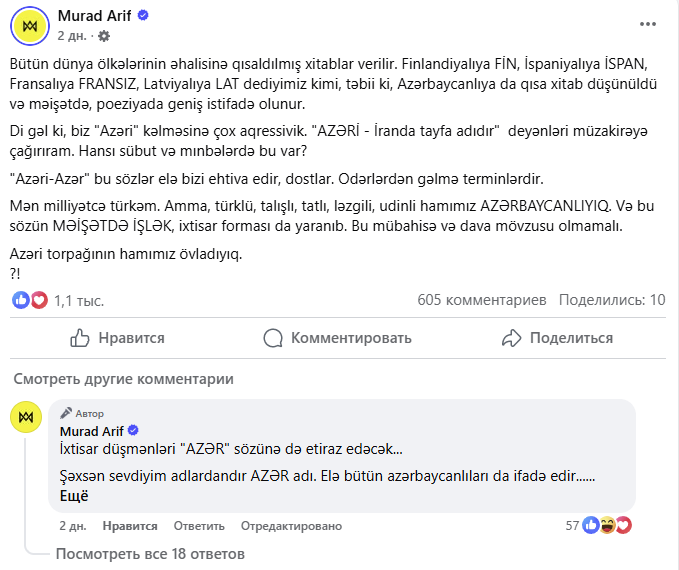This screenshot has height=570, width=679.
Task: Open the Смотреть другие комментарии dropdown
Action: (123, 379)
